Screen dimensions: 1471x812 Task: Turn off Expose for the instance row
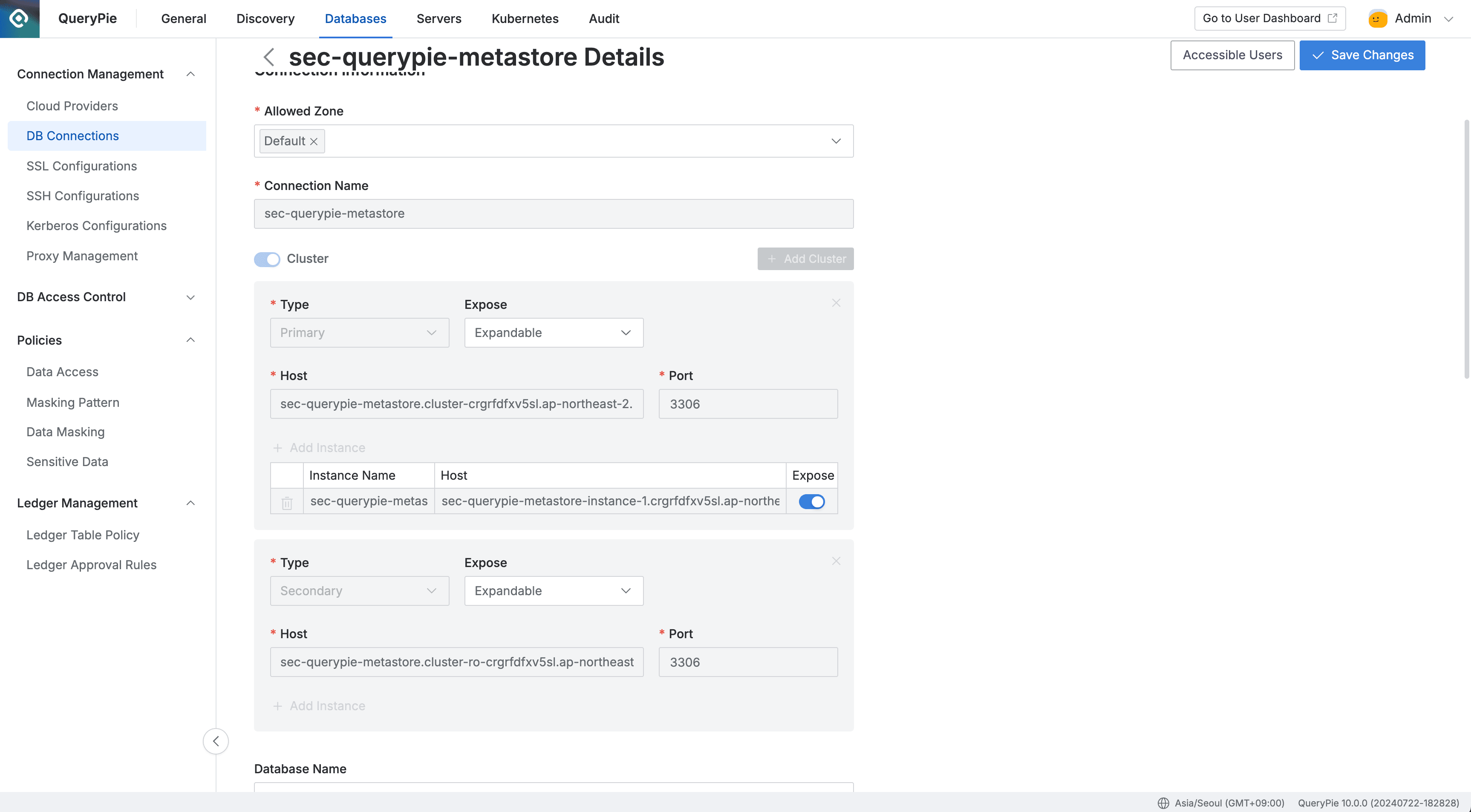(x=811, y=501)
